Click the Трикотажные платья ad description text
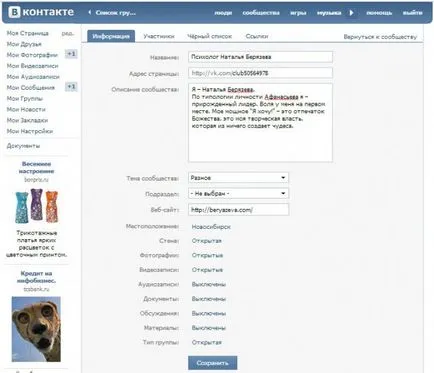 click(x=36, y=244)
